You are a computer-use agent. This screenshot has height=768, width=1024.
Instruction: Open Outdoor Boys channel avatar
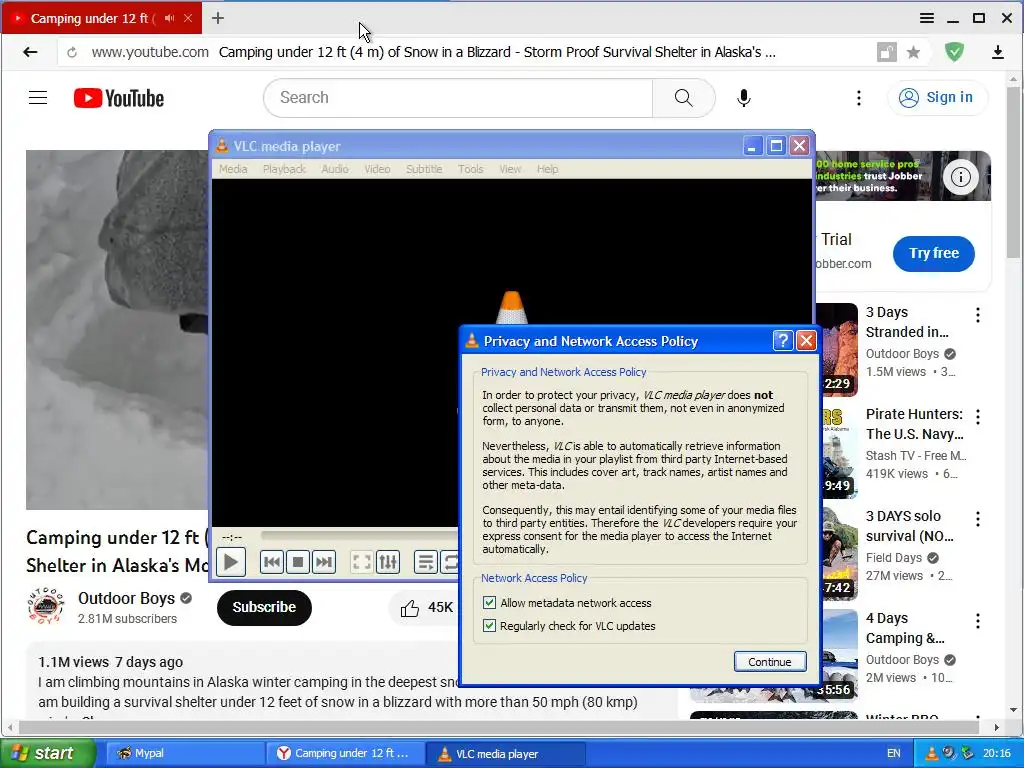tap(45, 606)
